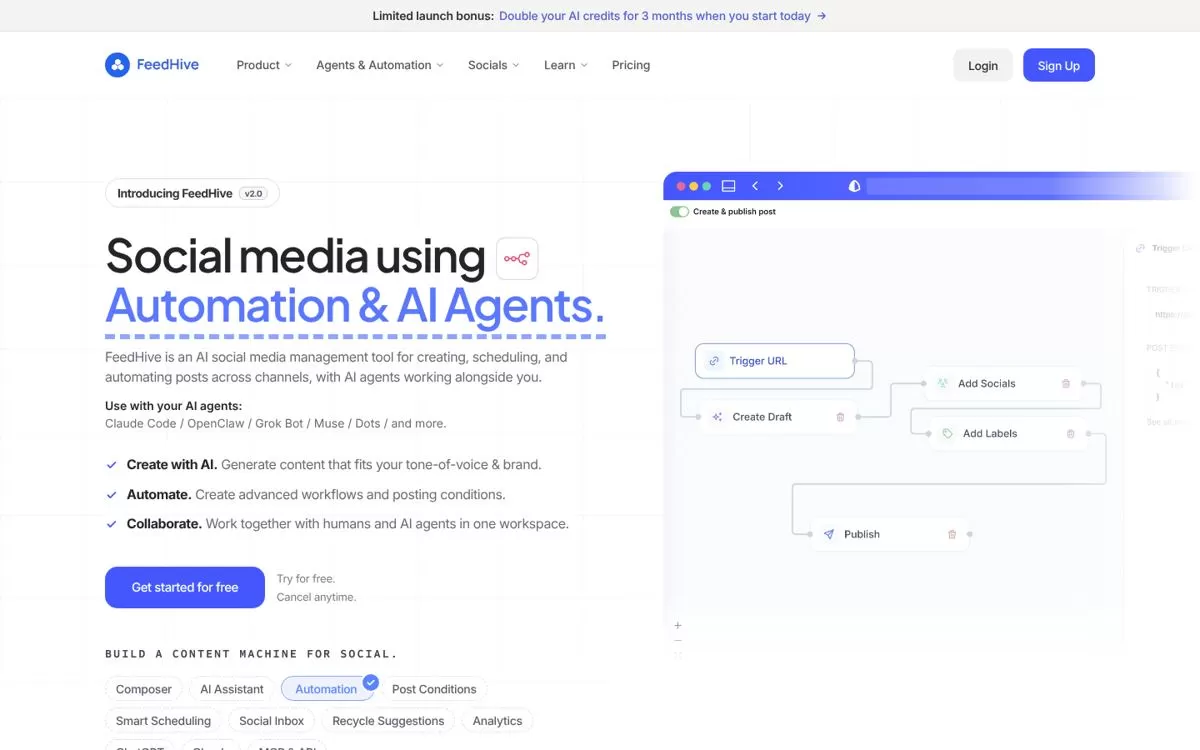The height and width of the screenshot is (750, 1200).
Task: Open the Product dropdown menu
Action: pos(264,65)
